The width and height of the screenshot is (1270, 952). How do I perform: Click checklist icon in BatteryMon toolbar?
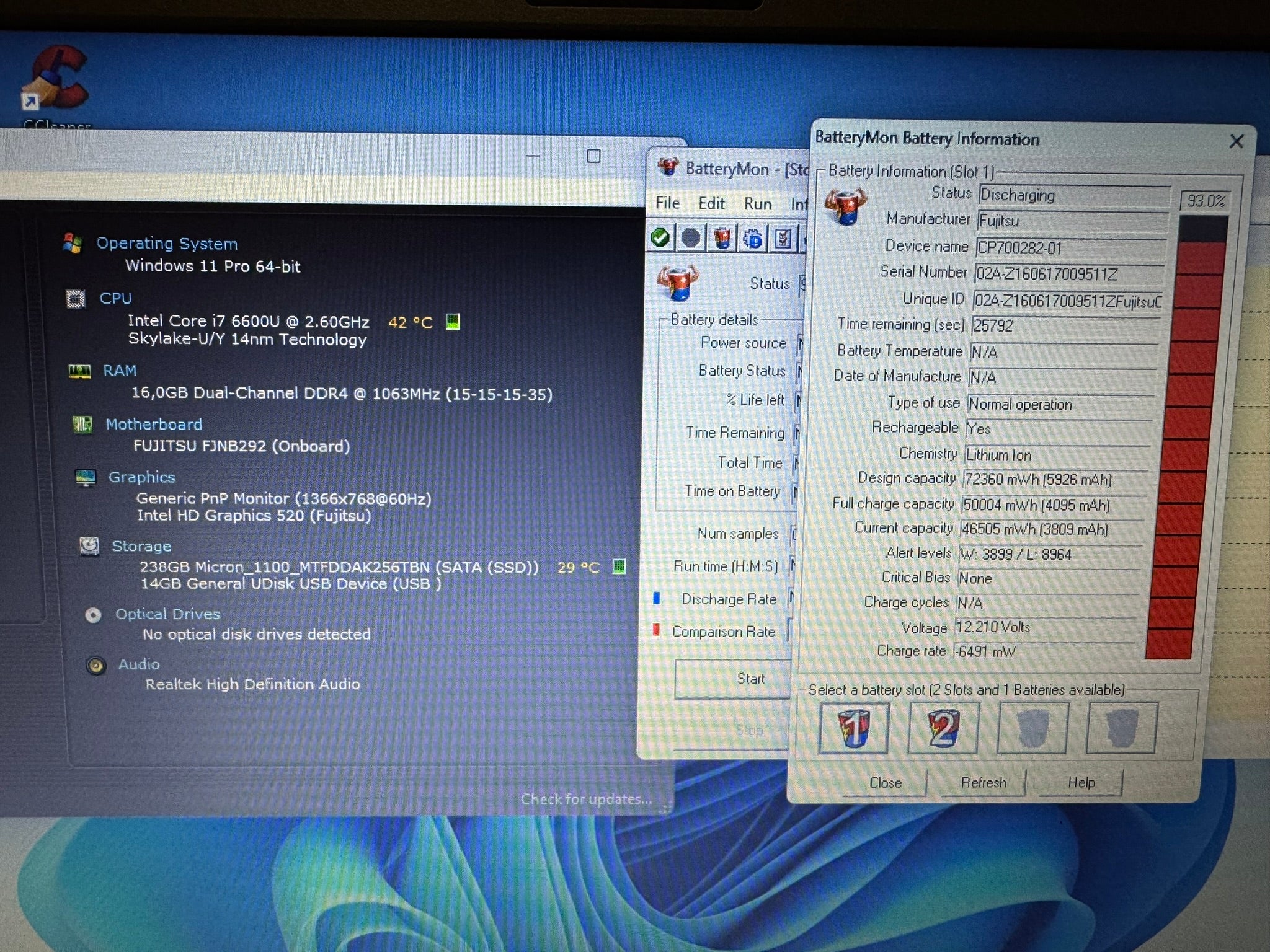tap(783, 239)
